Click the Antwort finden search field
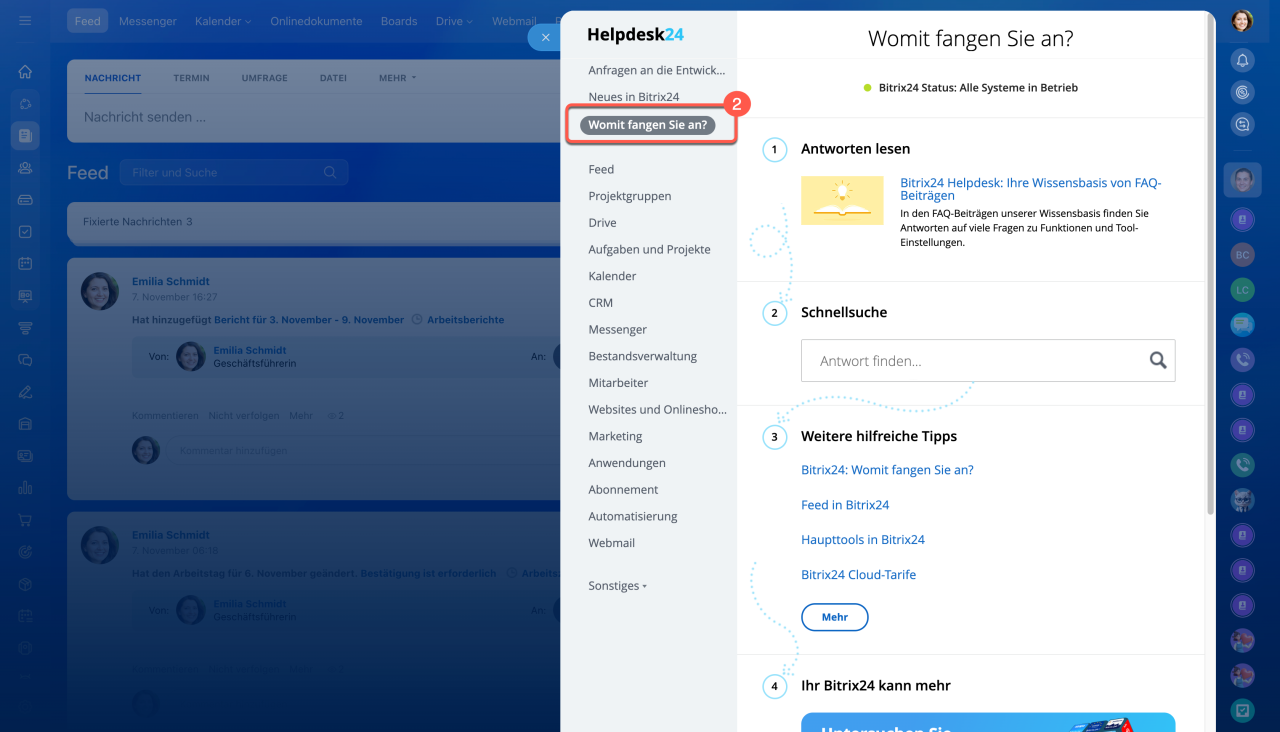Image resolution: width=1280 pixels, height=732 pixels. [988, 361]
